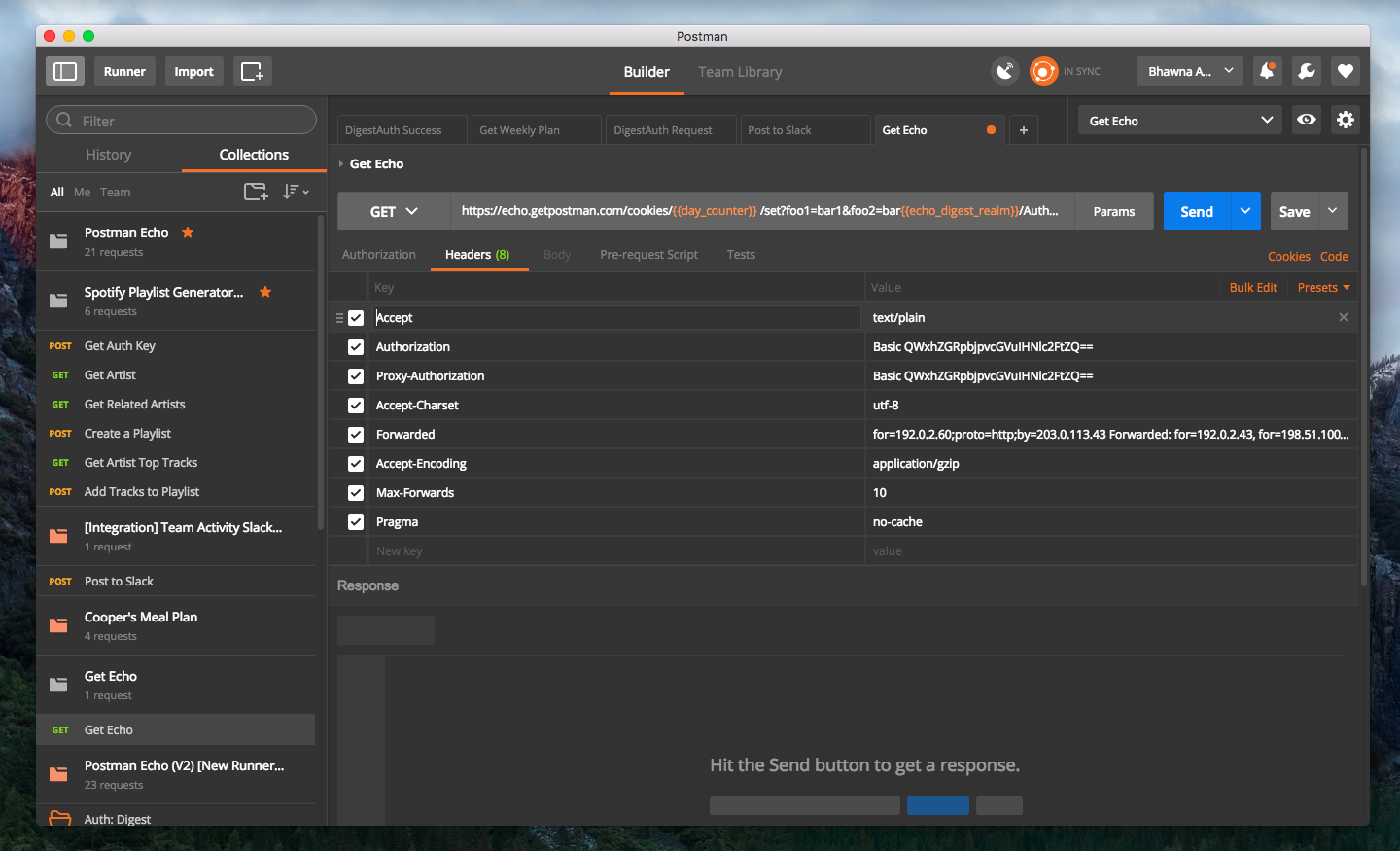The width and height of the screenshot is (1400, 851).
Task: Open the Integration Team Activity Slack folder
Action: click(58, 536)
